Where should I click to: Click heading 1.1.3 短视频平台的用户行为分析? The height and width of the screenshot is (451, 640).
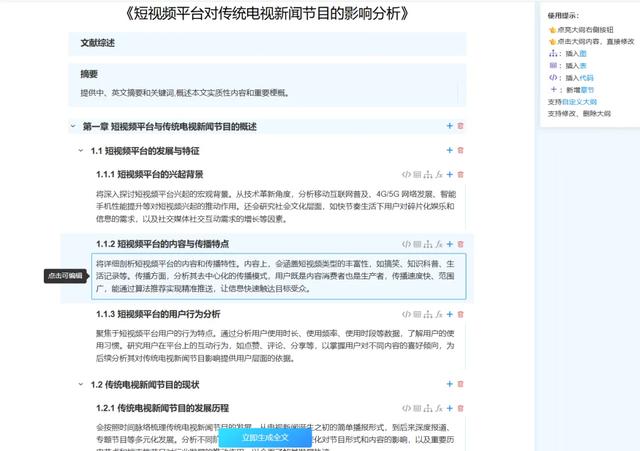(158, 314)
